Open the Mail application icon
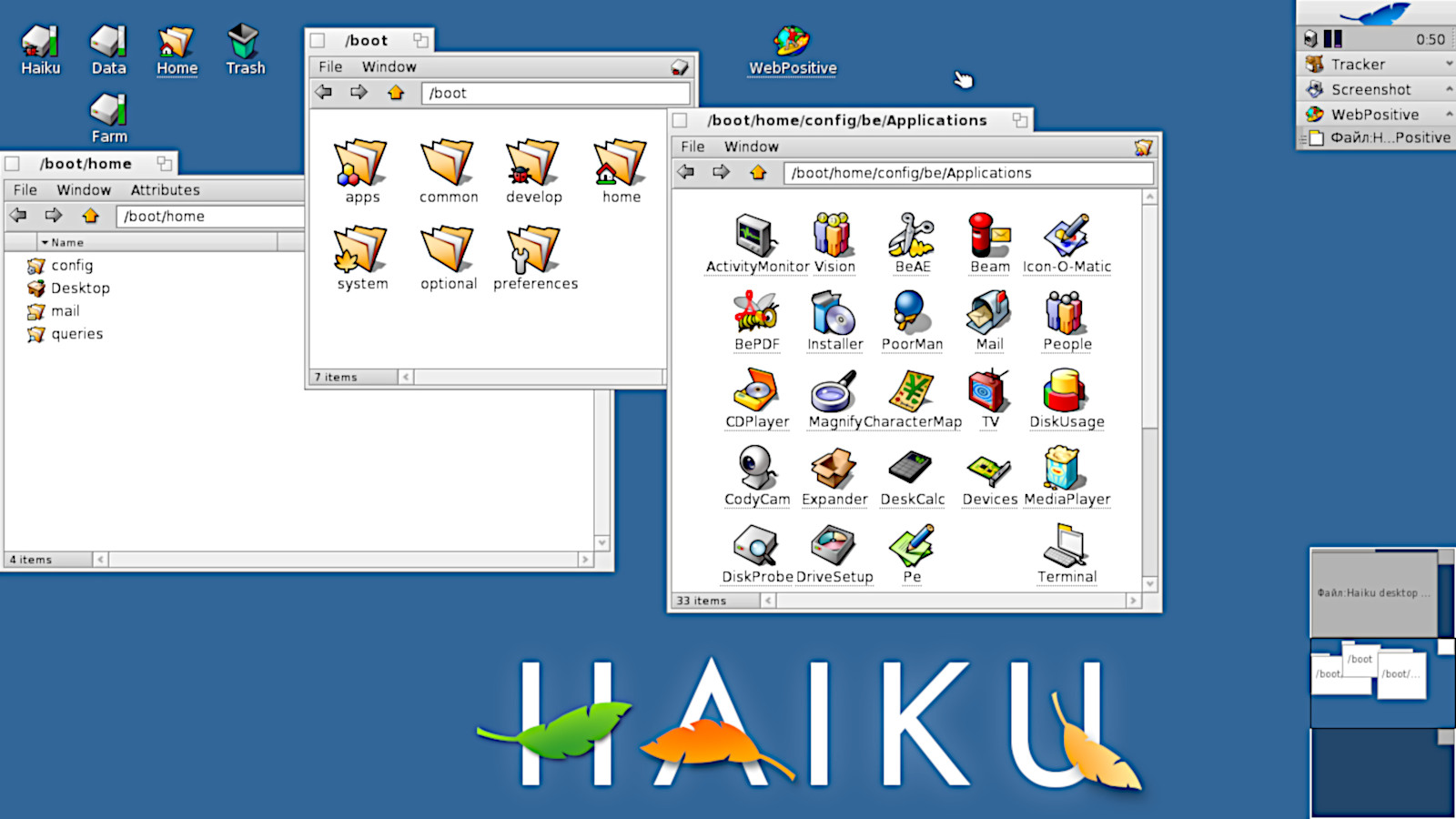 point(989,313)
